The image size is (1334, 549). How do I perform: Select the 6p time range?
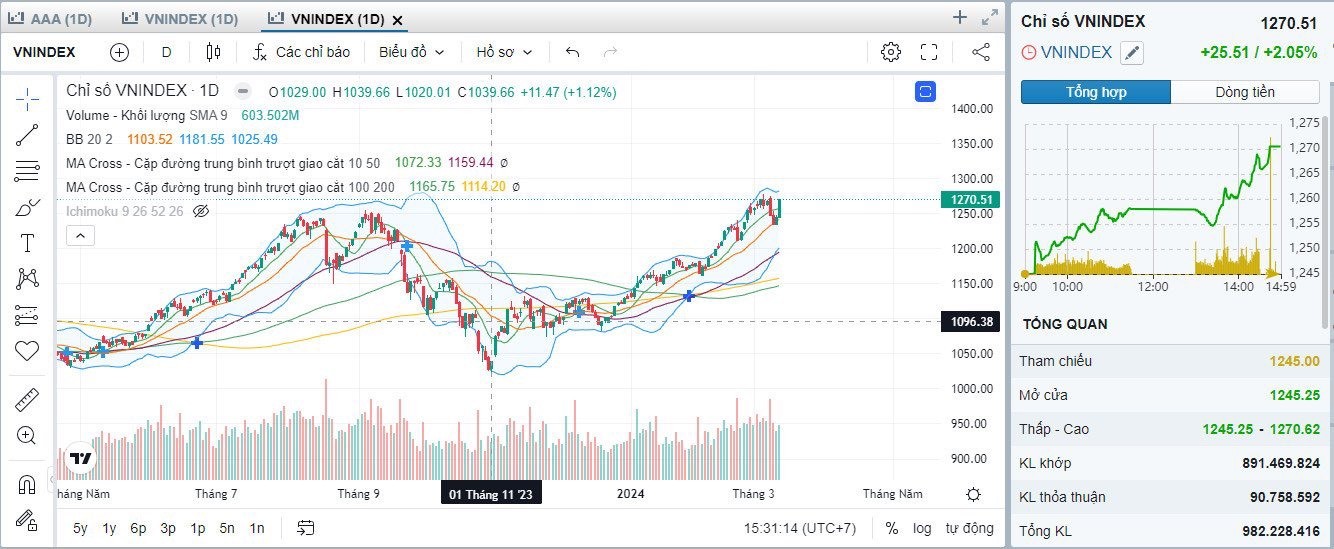click(138, 528)
